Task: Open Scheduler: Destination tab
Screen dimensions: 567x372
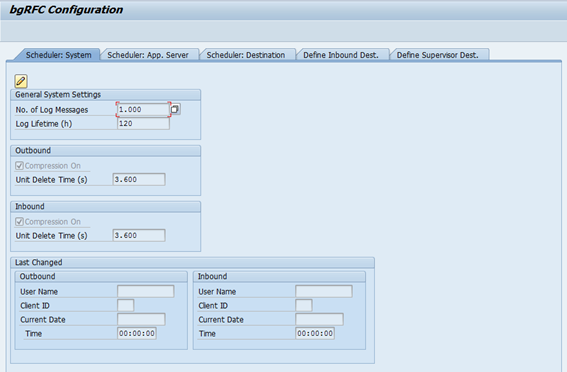Action: (246, 55)
